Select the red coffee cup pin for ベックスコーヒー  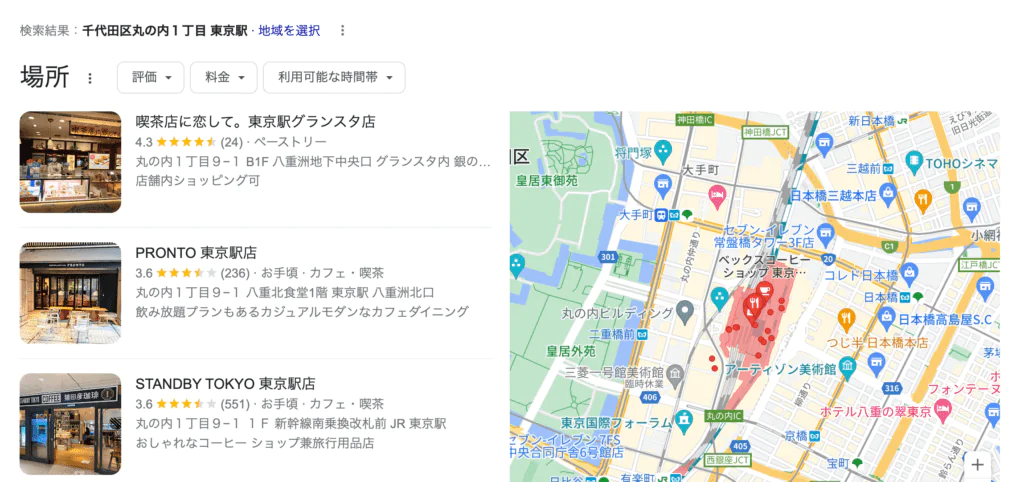click(x=766, y=291)
